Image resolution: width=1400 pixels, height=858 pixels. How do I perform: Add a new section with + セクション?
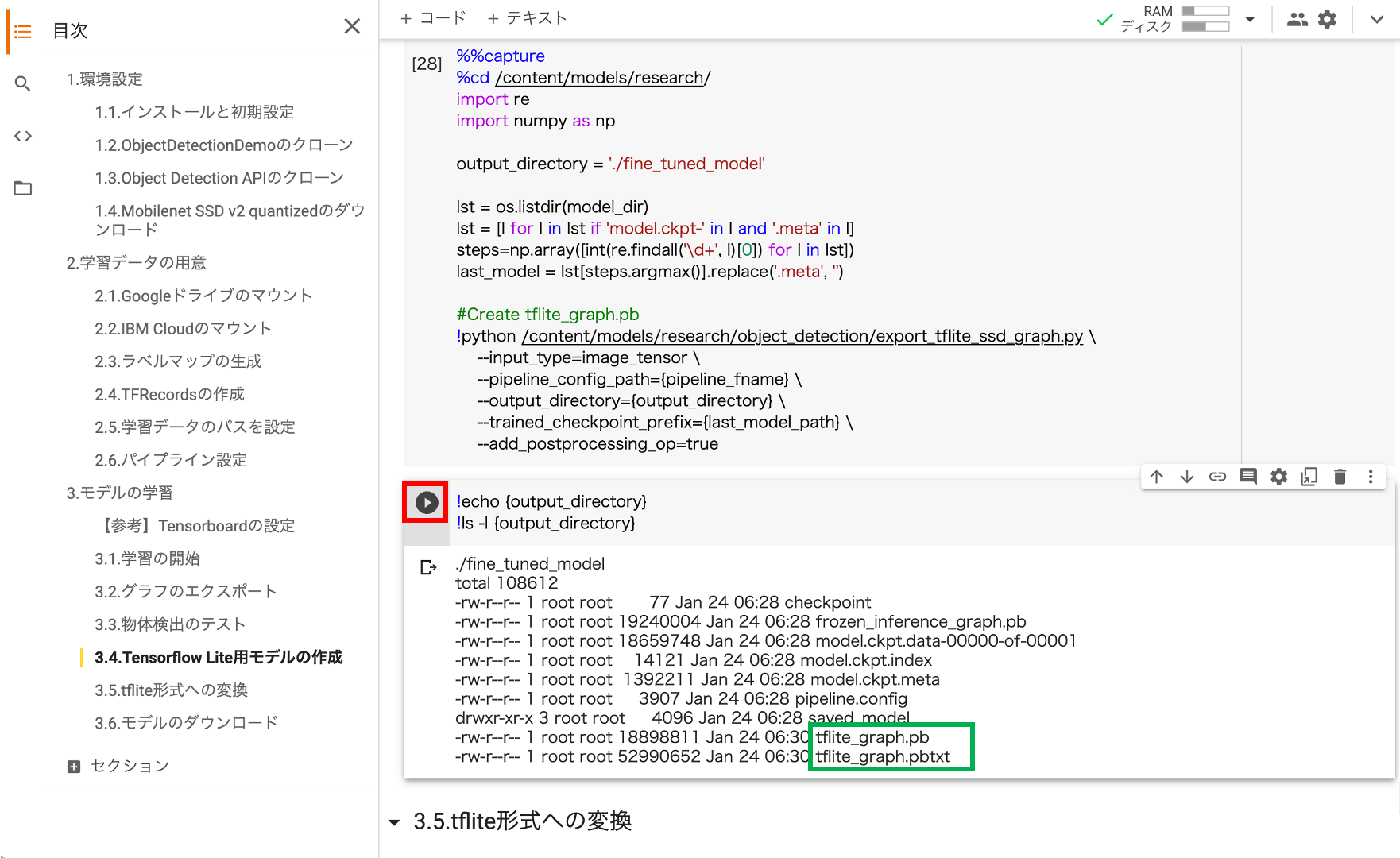tap(118, 766)
